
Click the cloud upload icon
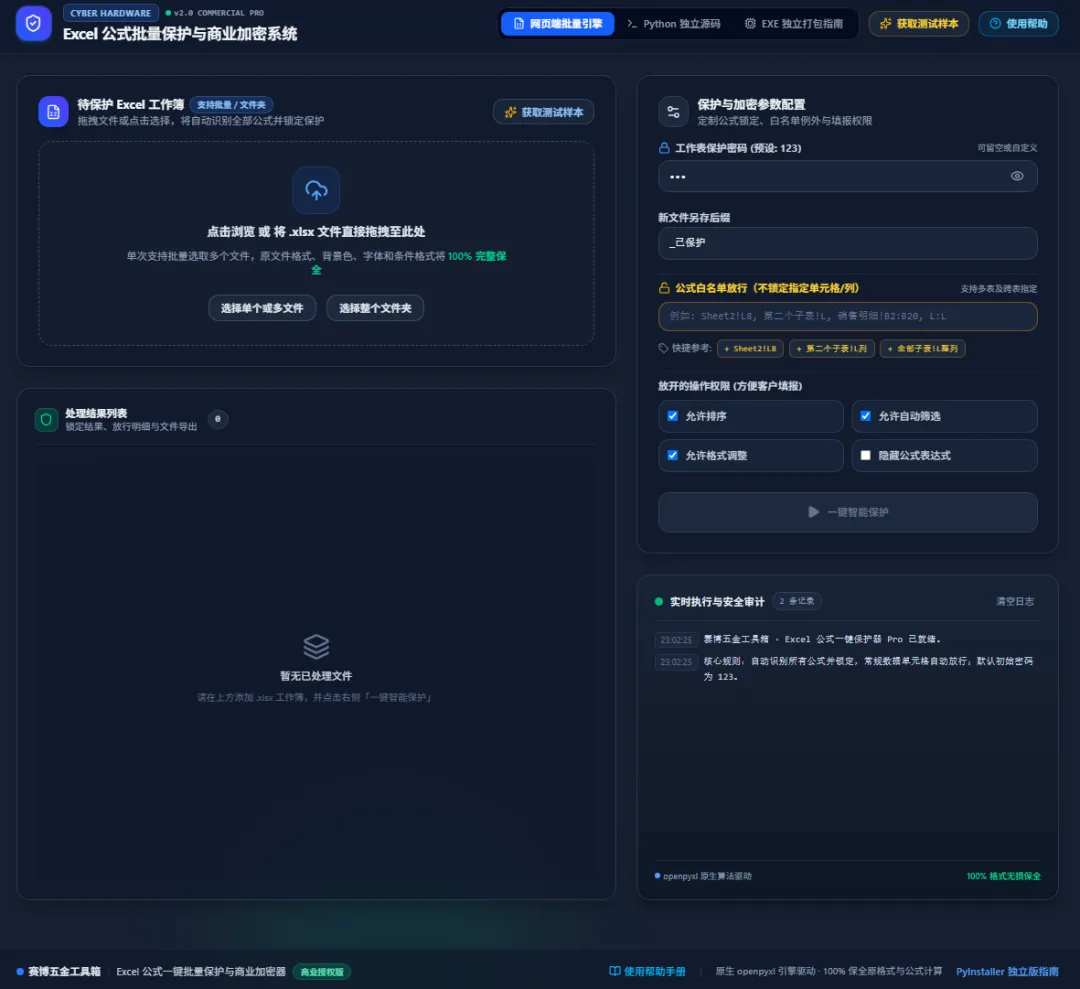point(316,190)
